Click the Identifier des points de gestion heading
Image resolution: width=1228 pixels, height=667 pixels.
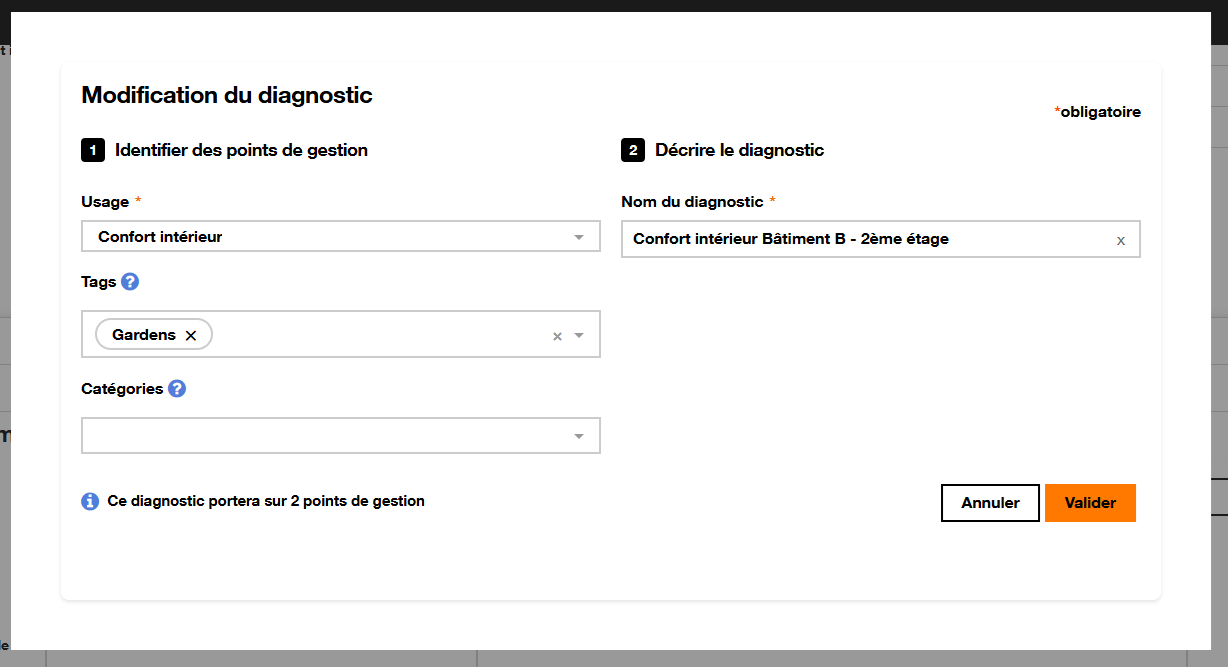point(240,149)
